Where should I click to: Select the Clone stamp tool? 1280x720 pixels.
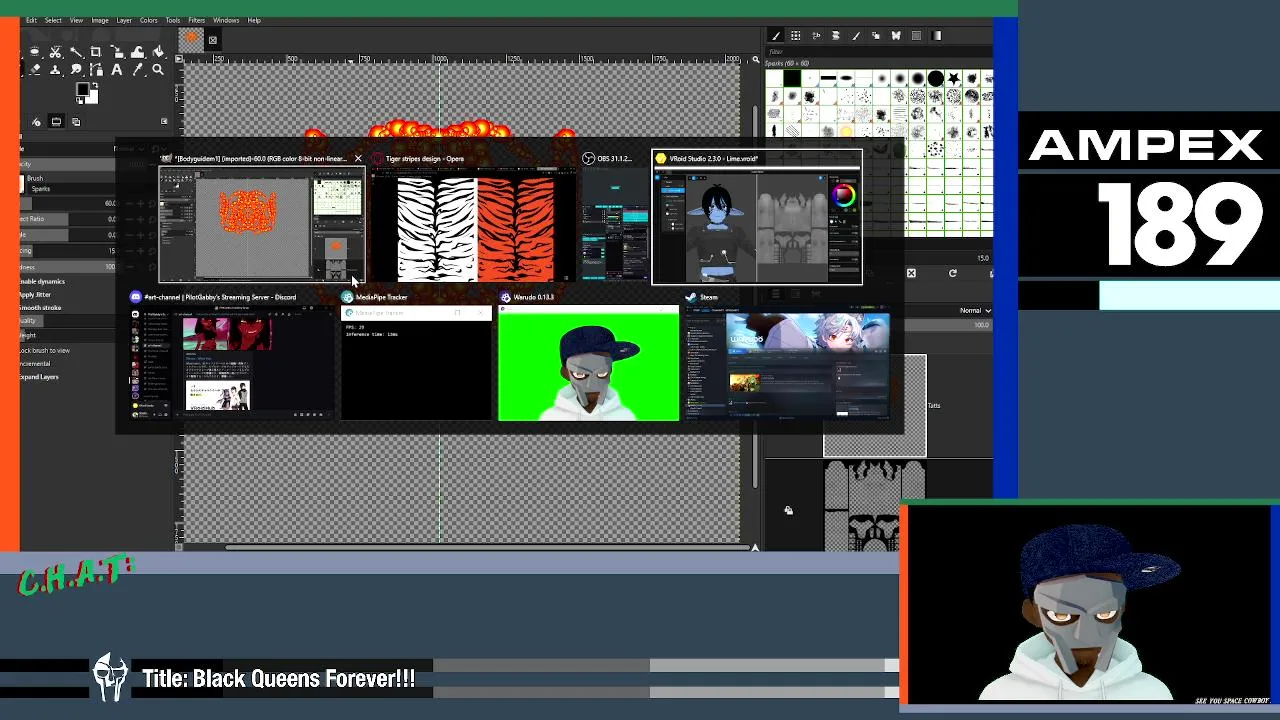55,70
